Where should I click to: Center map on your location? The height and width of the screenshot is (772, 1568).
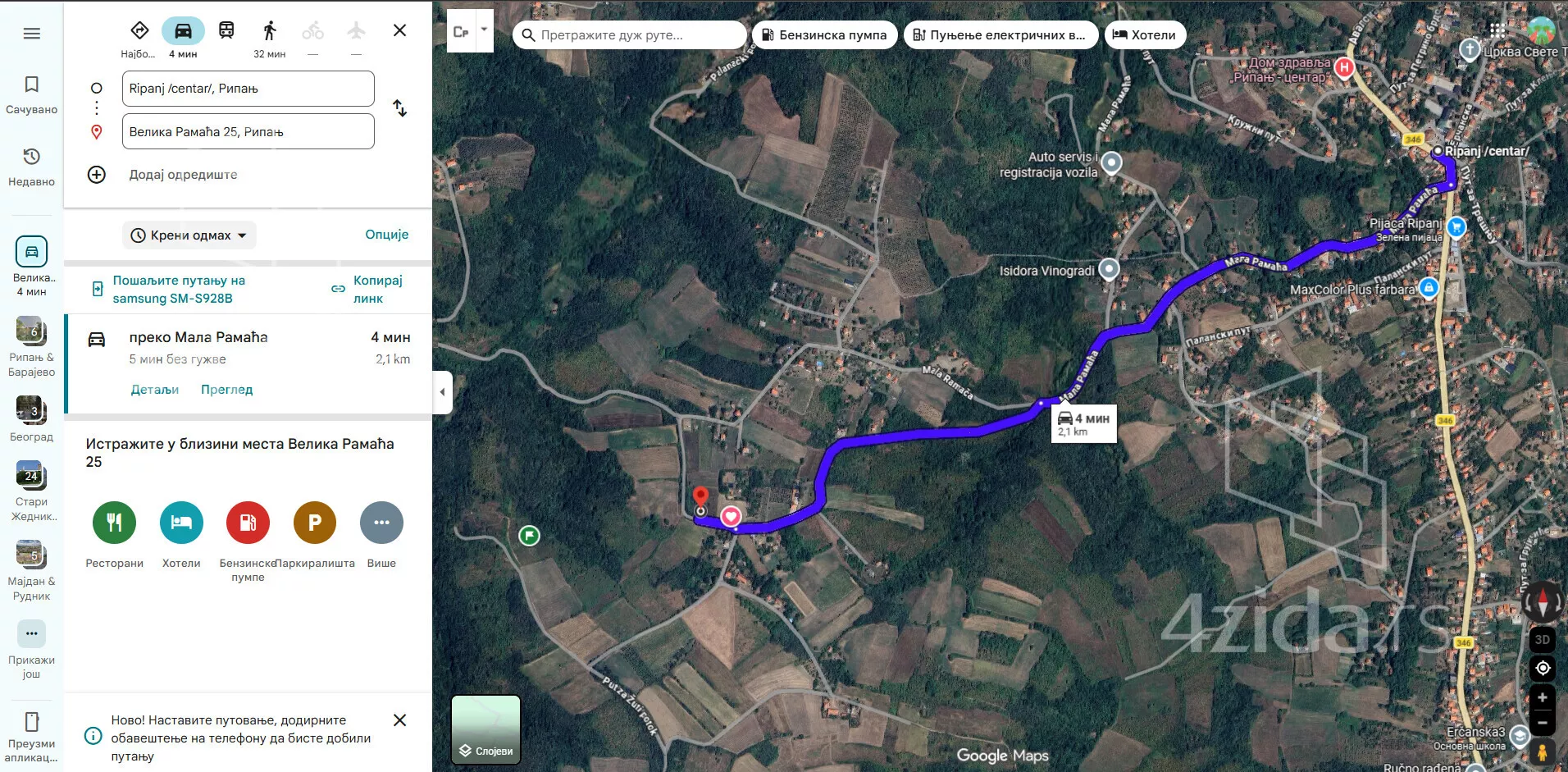pos(1543,669)
